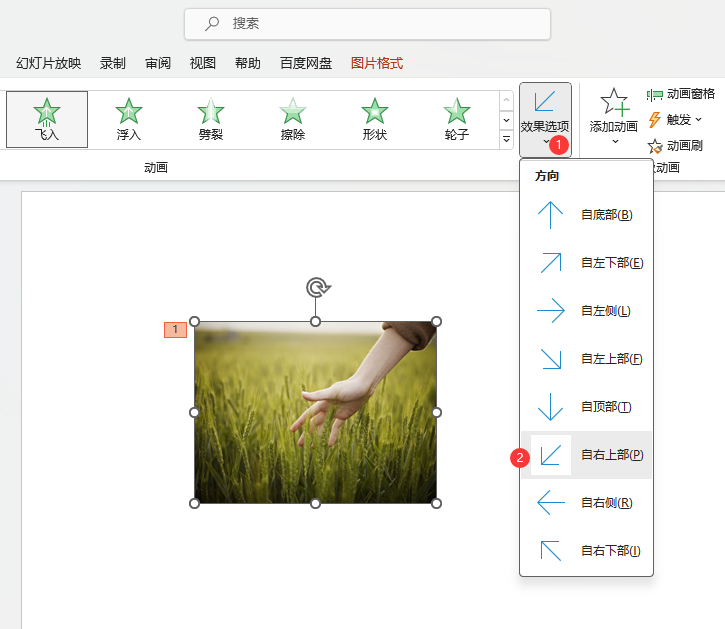Click the left arrow icon for 自右侧
The width and height of the screenshot is (725, 629).
point(551,502)
